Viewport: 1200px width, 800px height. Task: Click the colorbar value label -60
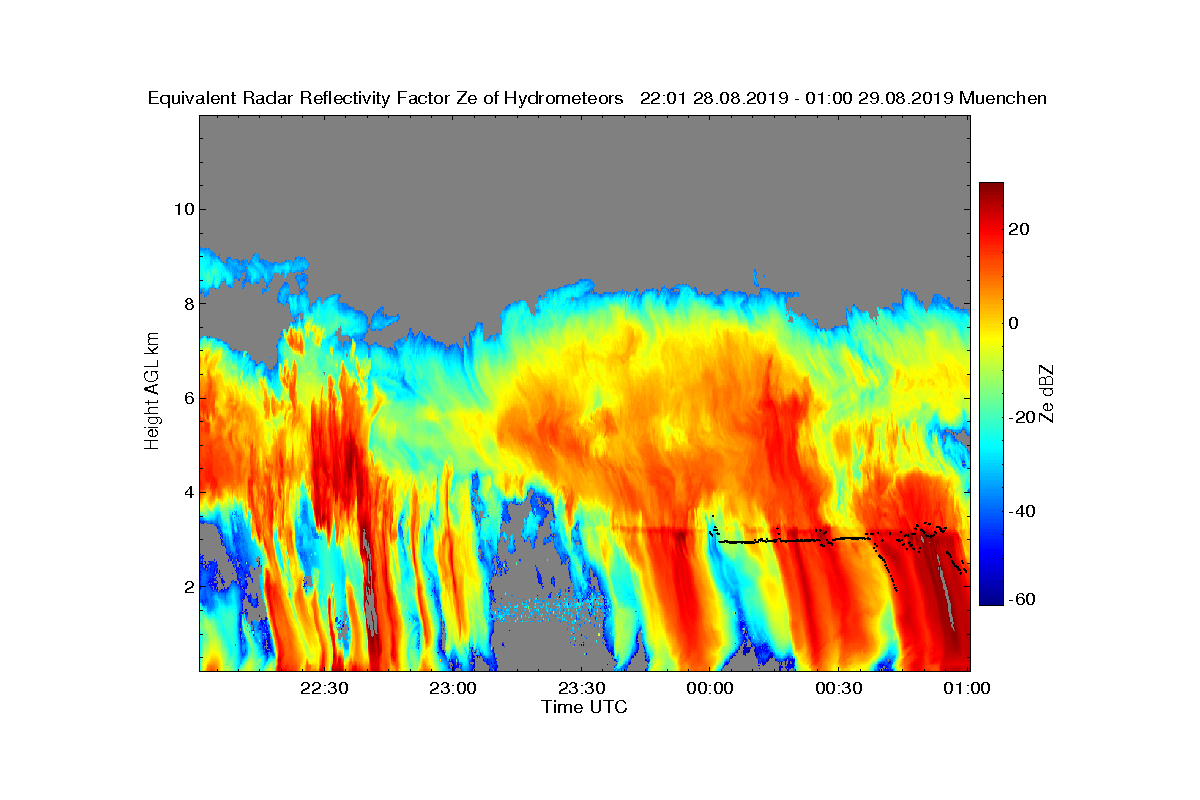1023,598
